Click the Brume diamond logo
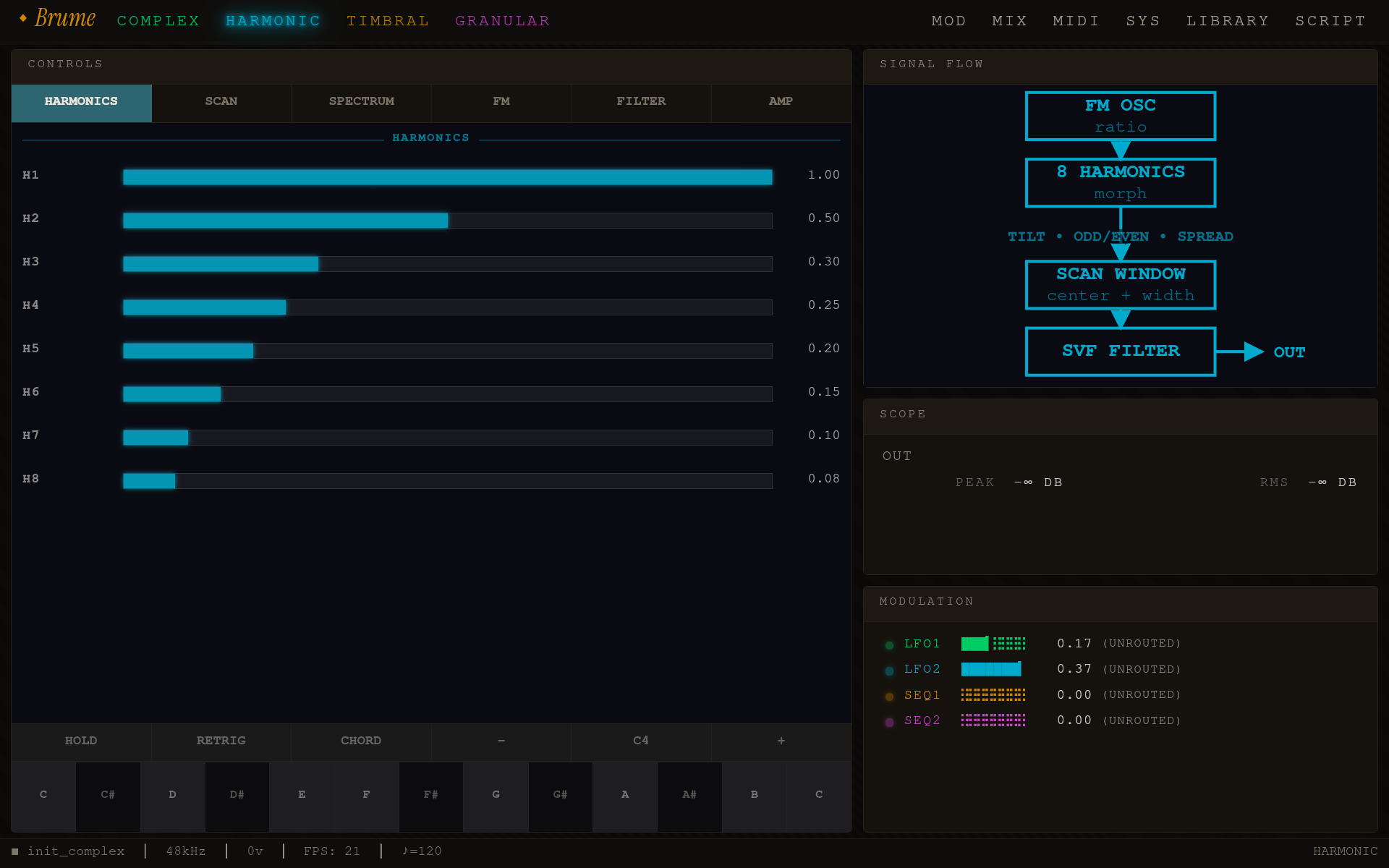This screenshot has height=868, width=1389. pos(23,17)
